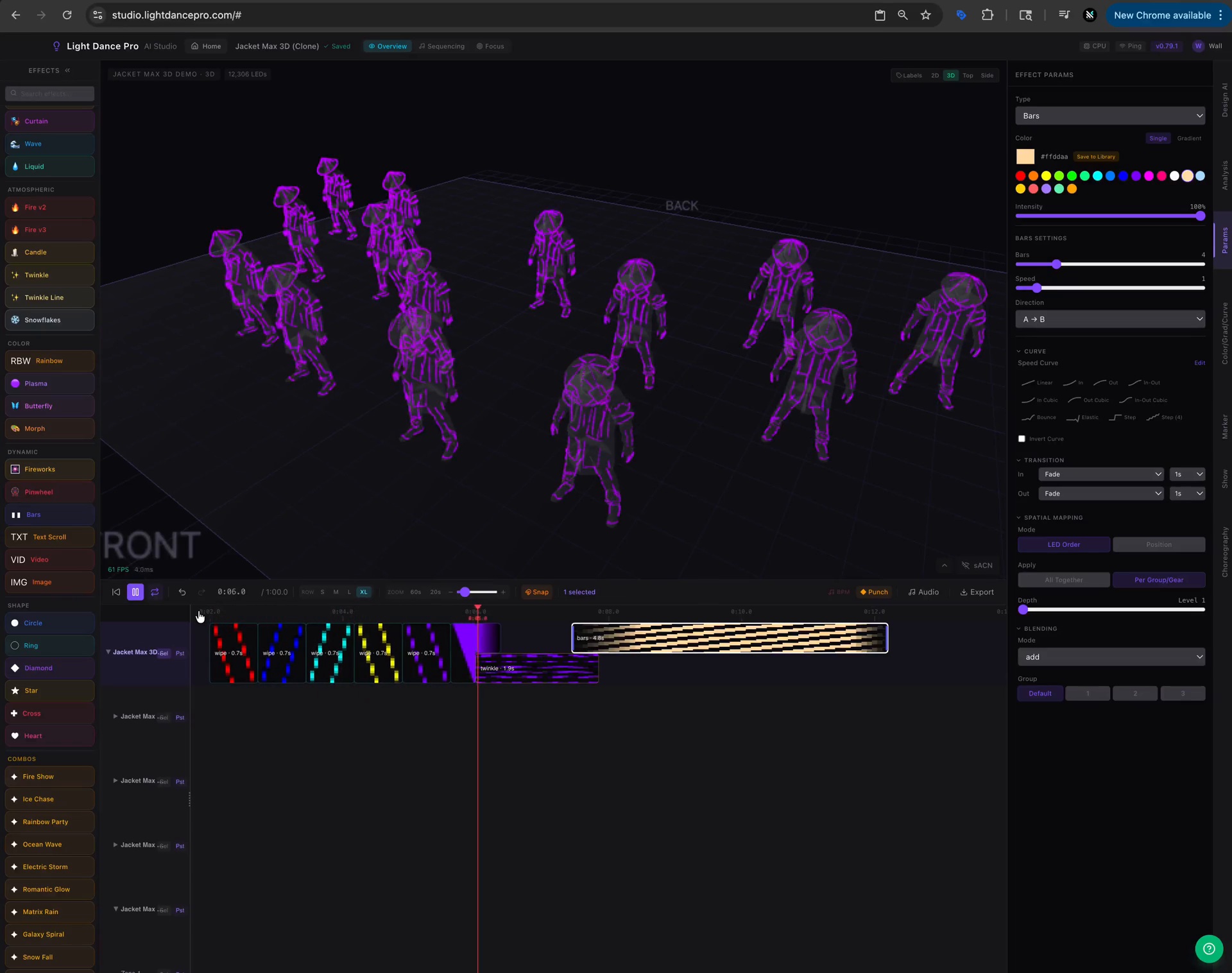Switch color mode to Gradient
The width and height of the screenshot is (1232, 973).
pos(1189,138)
